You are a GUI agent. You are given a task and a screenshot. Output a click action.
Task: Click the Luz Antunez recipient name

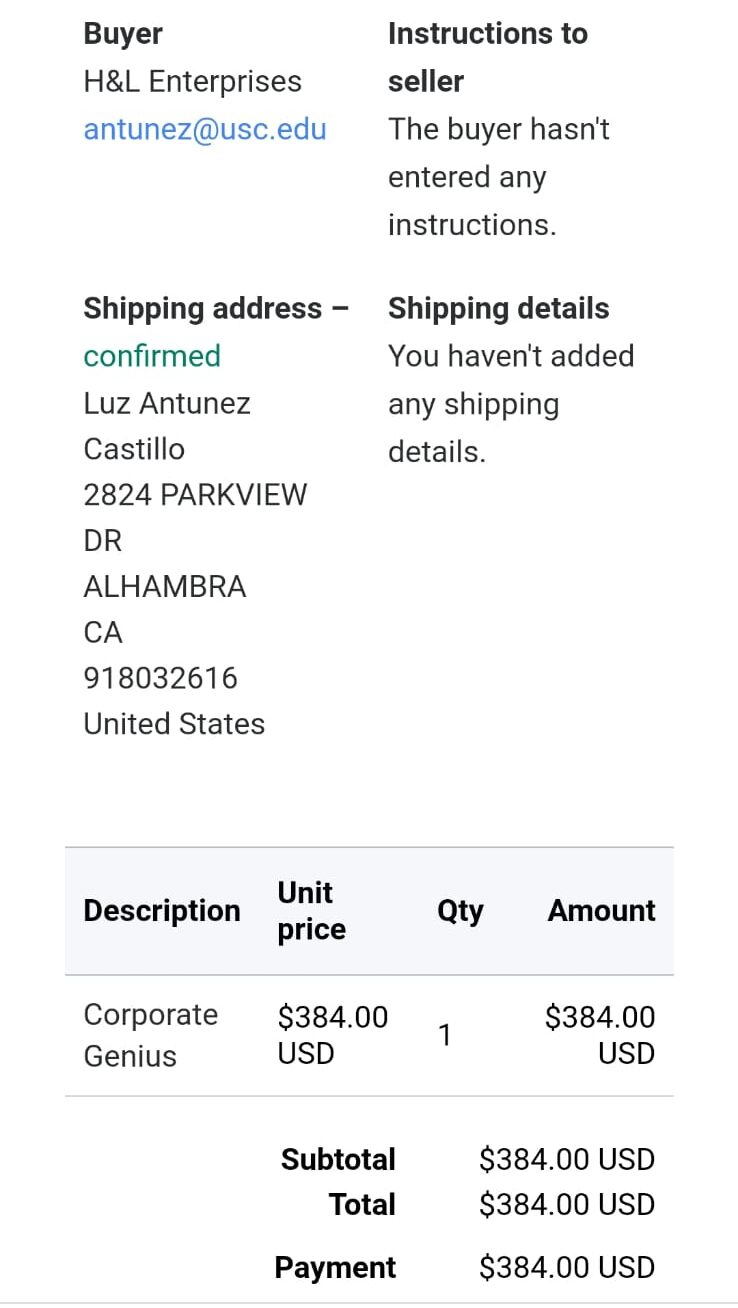point(167,404)
